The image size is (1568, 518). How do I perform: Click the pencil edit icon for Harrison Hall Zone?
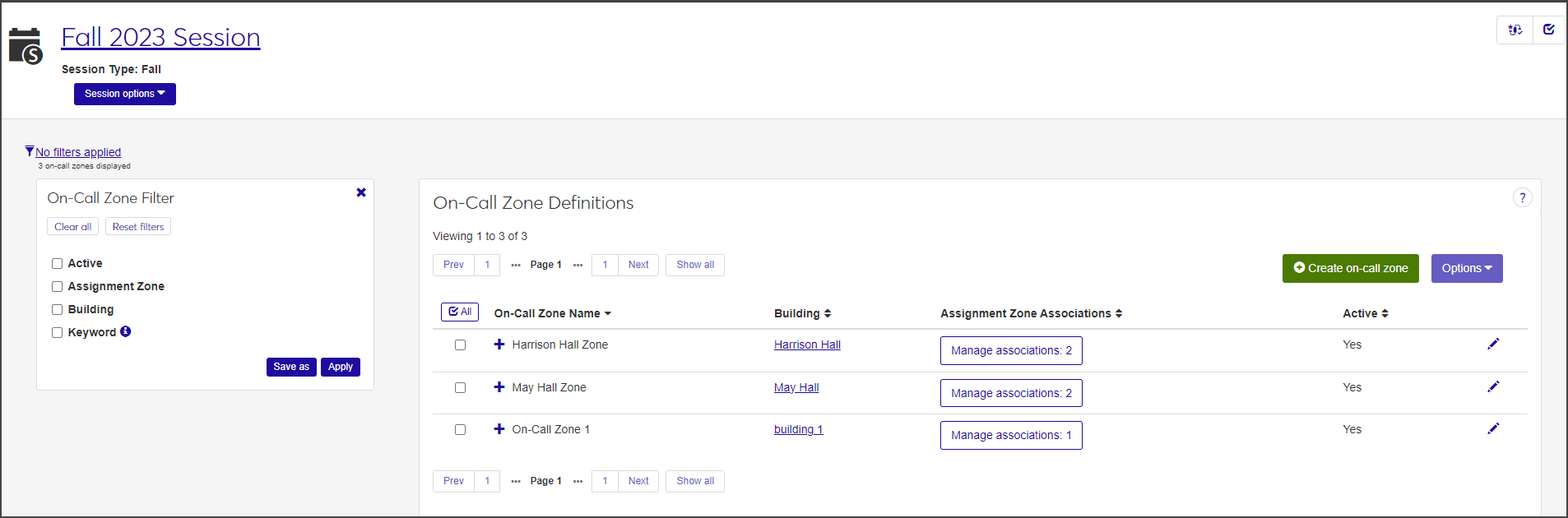coord(1493,345)
